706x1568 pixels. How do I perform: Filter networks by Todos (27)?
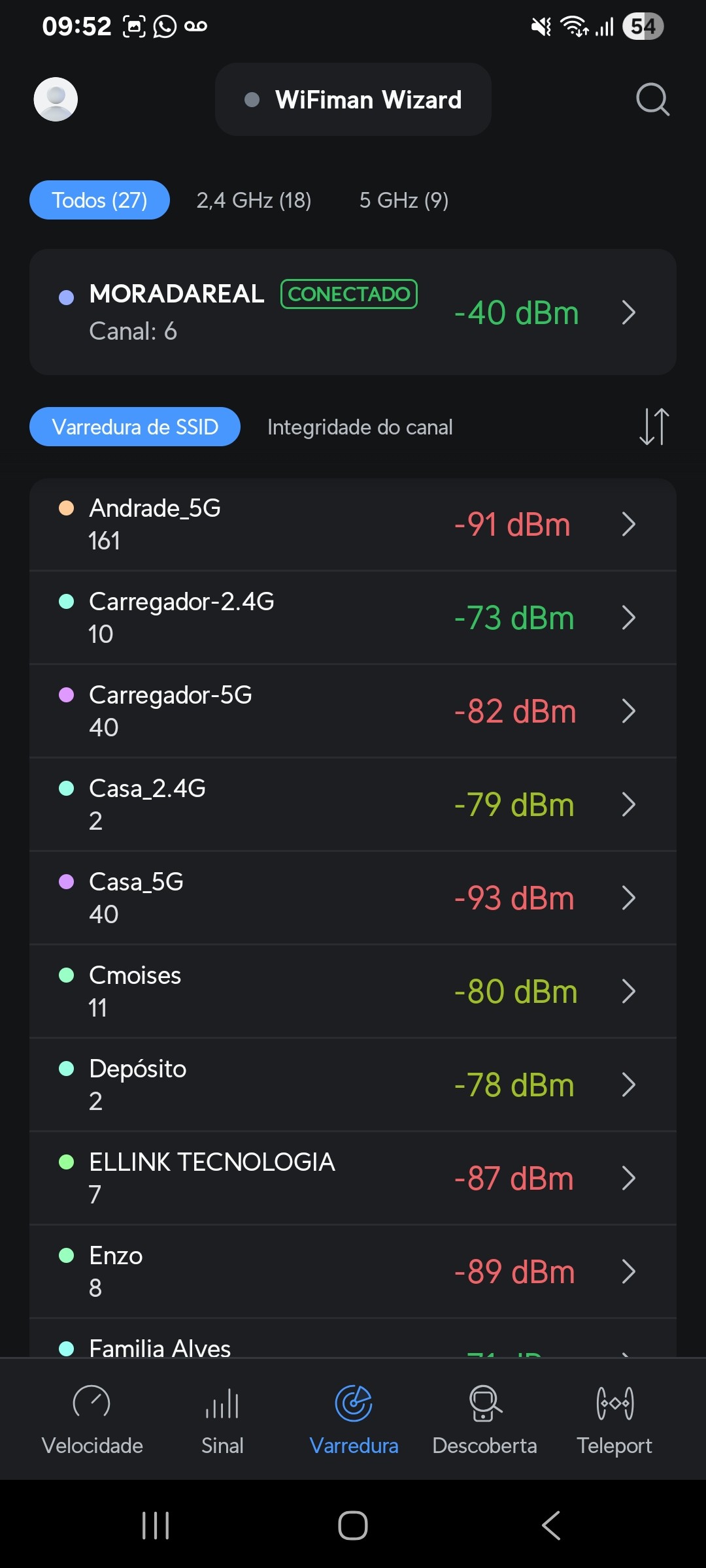pyautogui.click(x=99, y=200)
